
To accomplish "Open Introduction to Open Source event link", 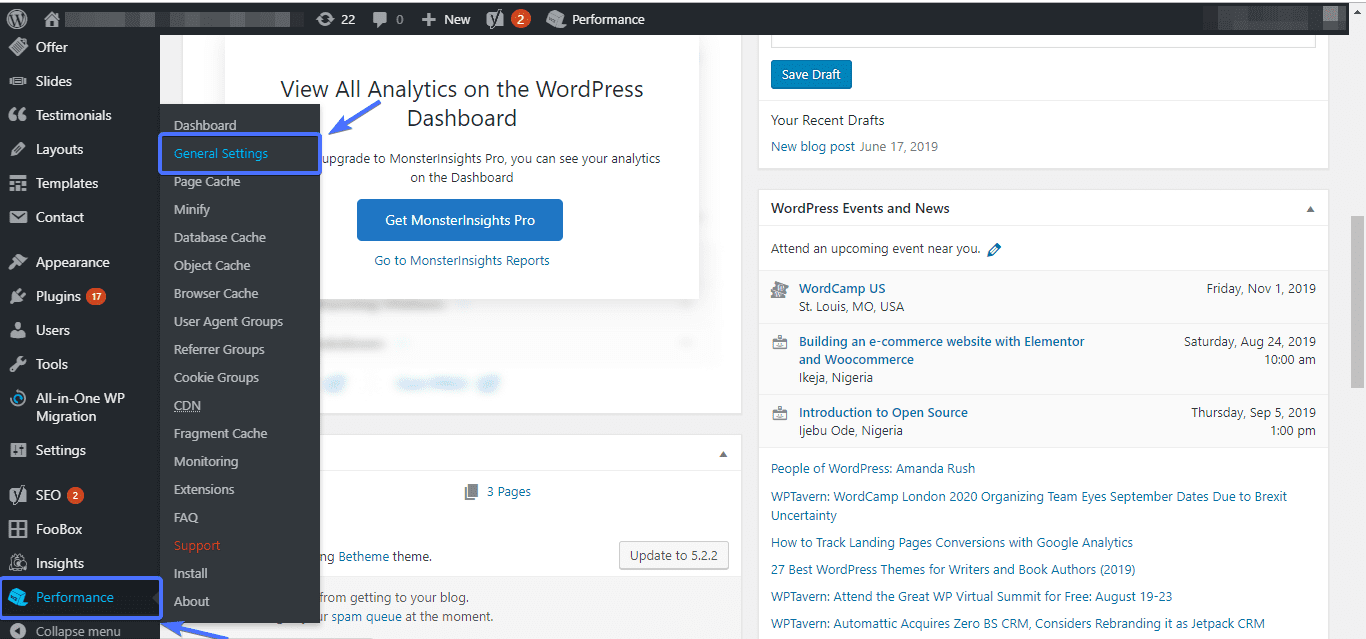I will (x=883, y=412).
